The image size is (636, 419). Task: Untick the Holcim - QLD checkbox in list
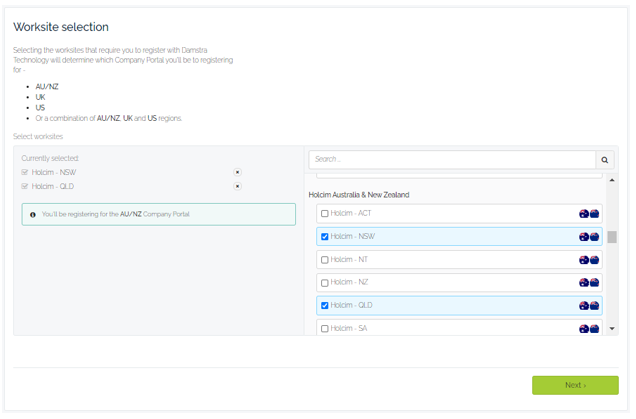[x=324, y=305]
